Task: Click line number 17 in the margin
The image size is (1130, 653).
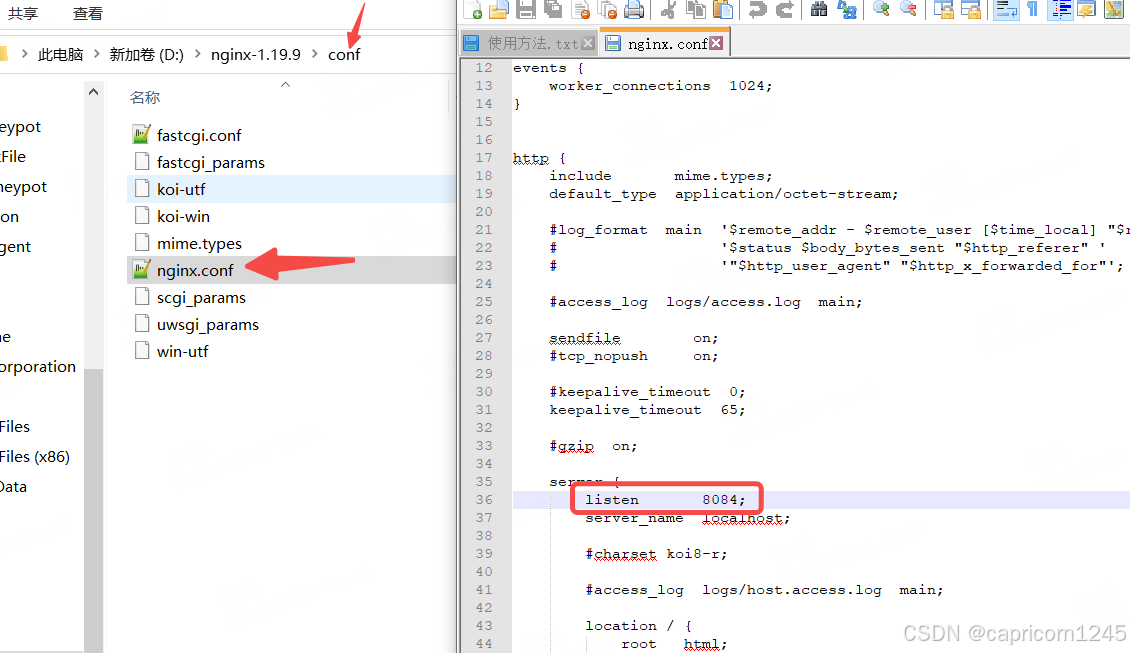Action: coord(484,158)
